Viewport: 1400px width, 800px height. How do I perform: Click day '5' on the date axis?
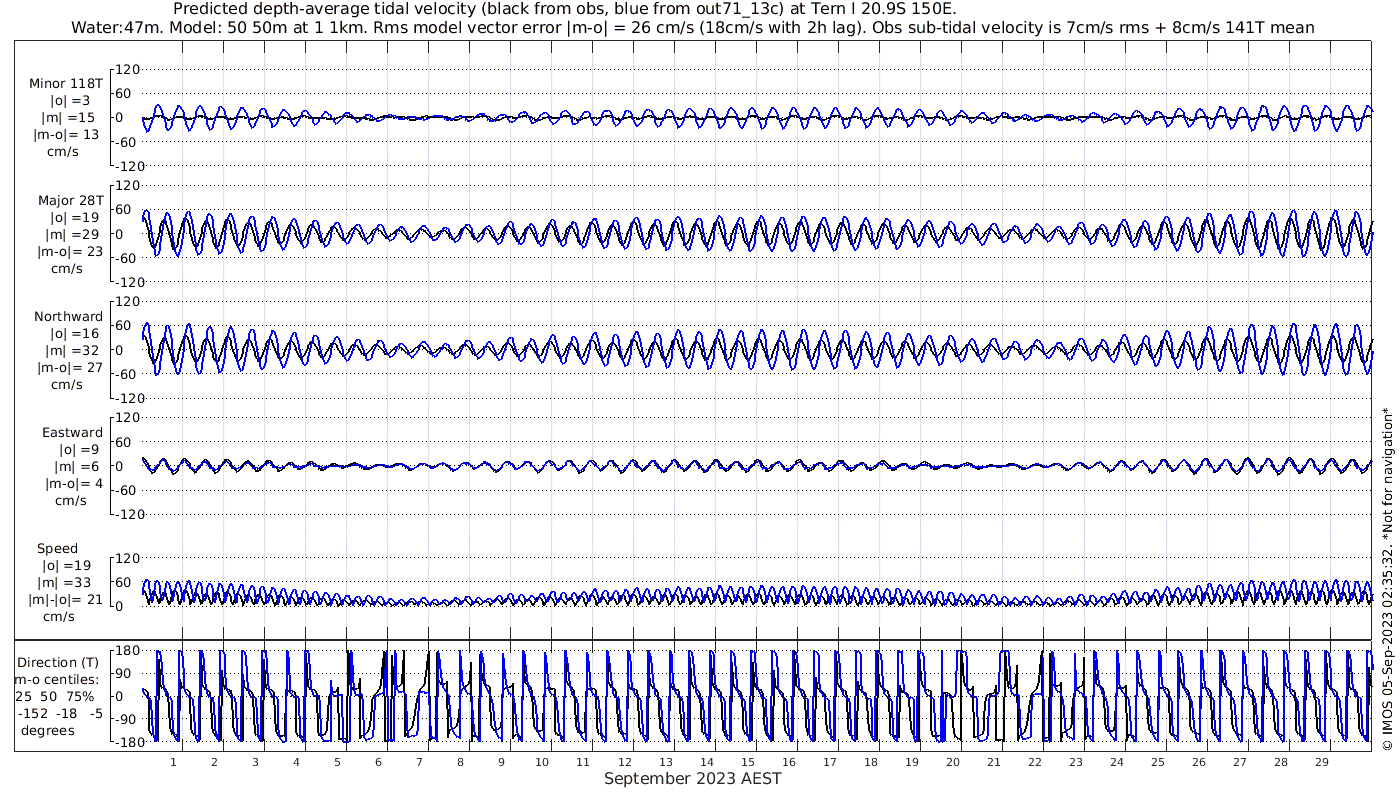337,762
